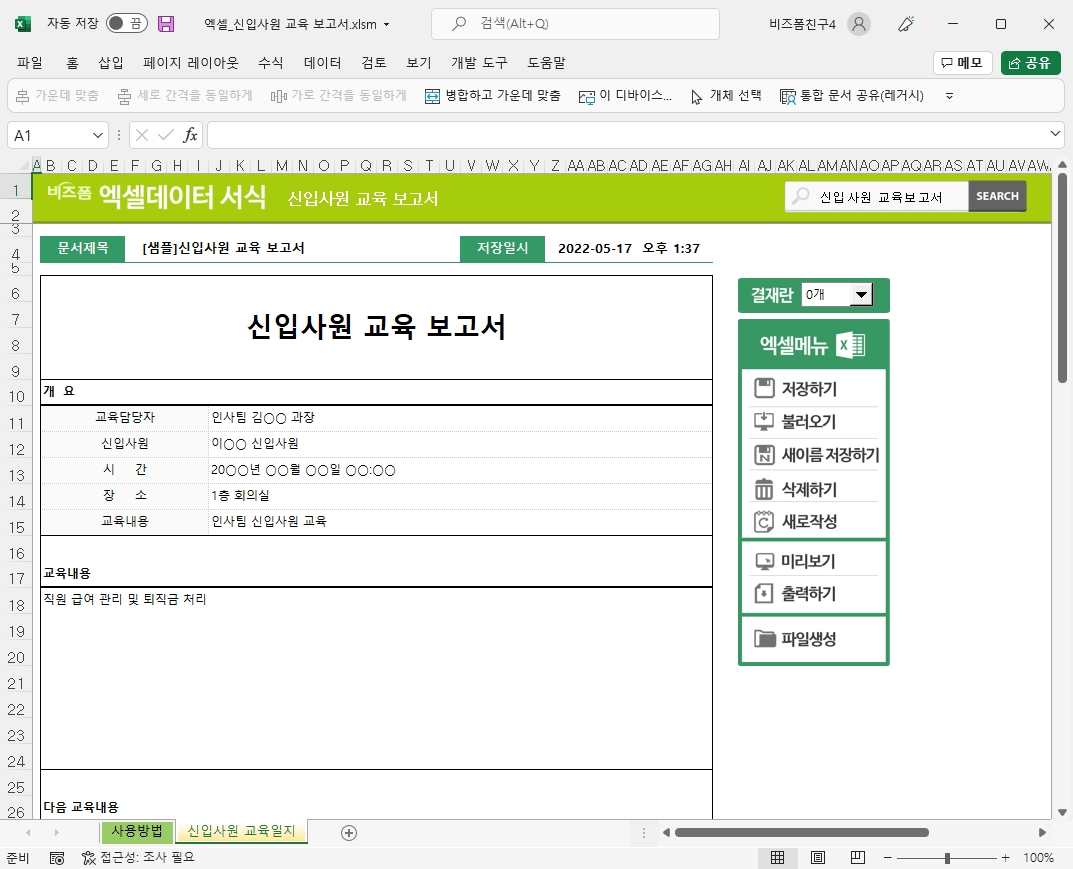Expand the formula bar chevron
The height and width of the screenshot is (869, 1073).
[x=1055, y=134]
